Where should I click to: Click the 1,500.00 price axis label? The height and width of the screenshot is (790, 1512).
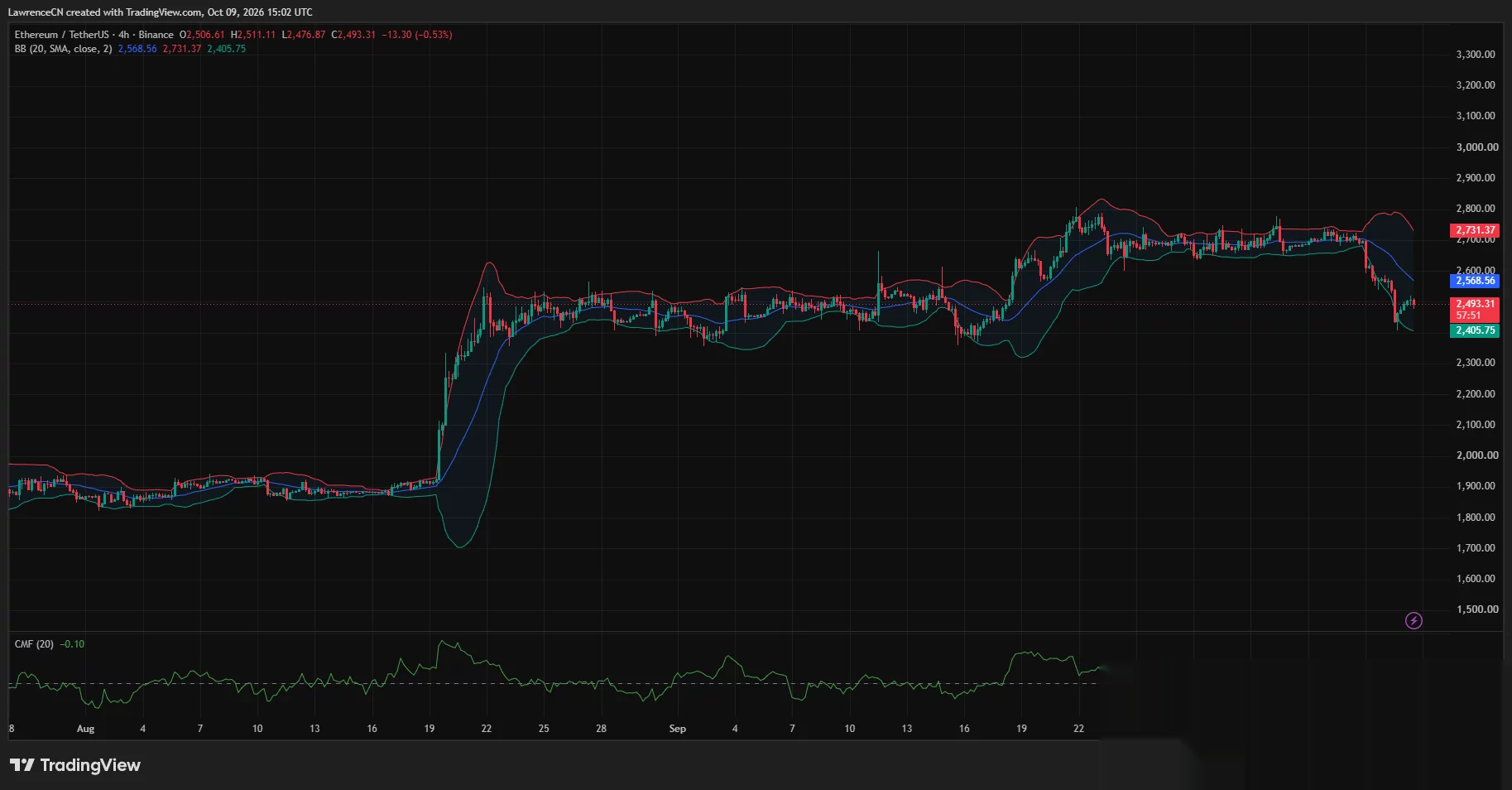pos(1477,609)
